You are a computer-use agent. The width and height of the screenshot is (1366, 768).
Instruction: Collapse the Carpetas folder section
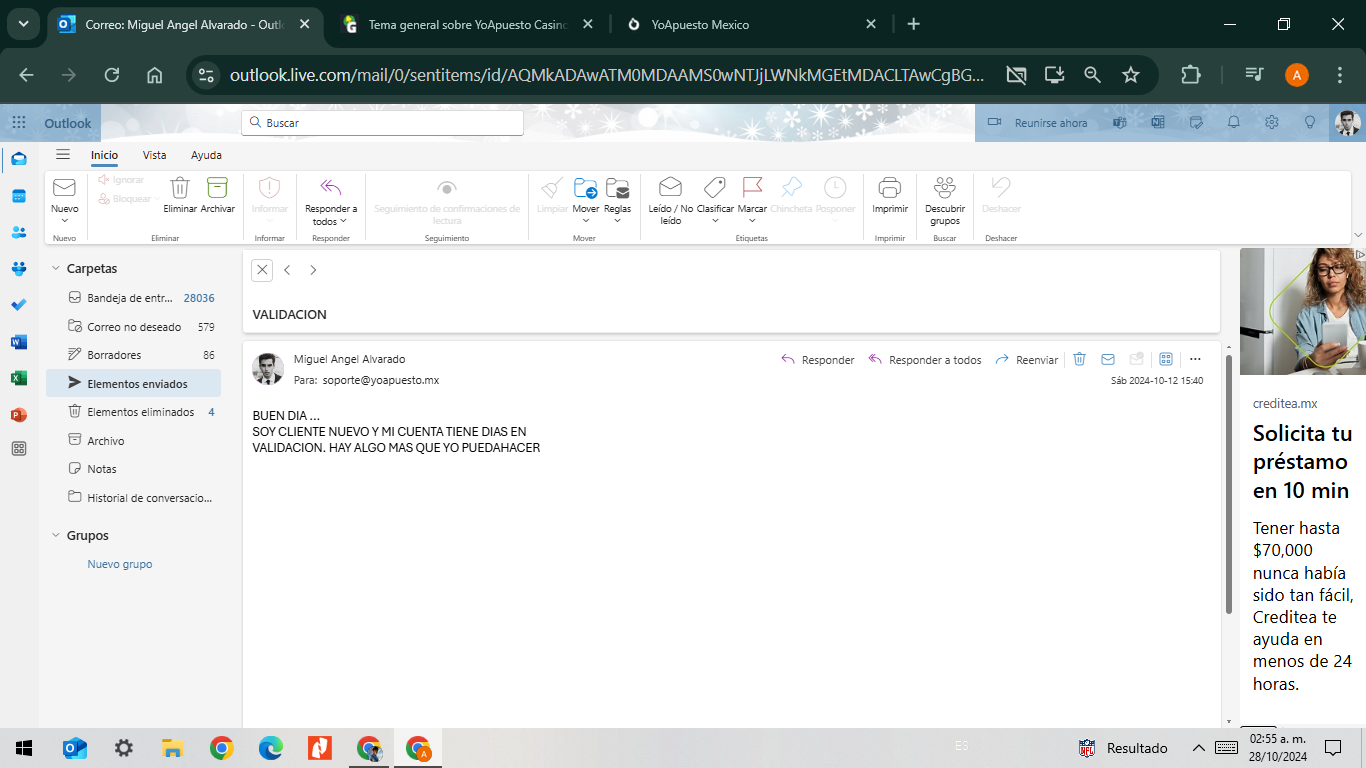point(56,269)
